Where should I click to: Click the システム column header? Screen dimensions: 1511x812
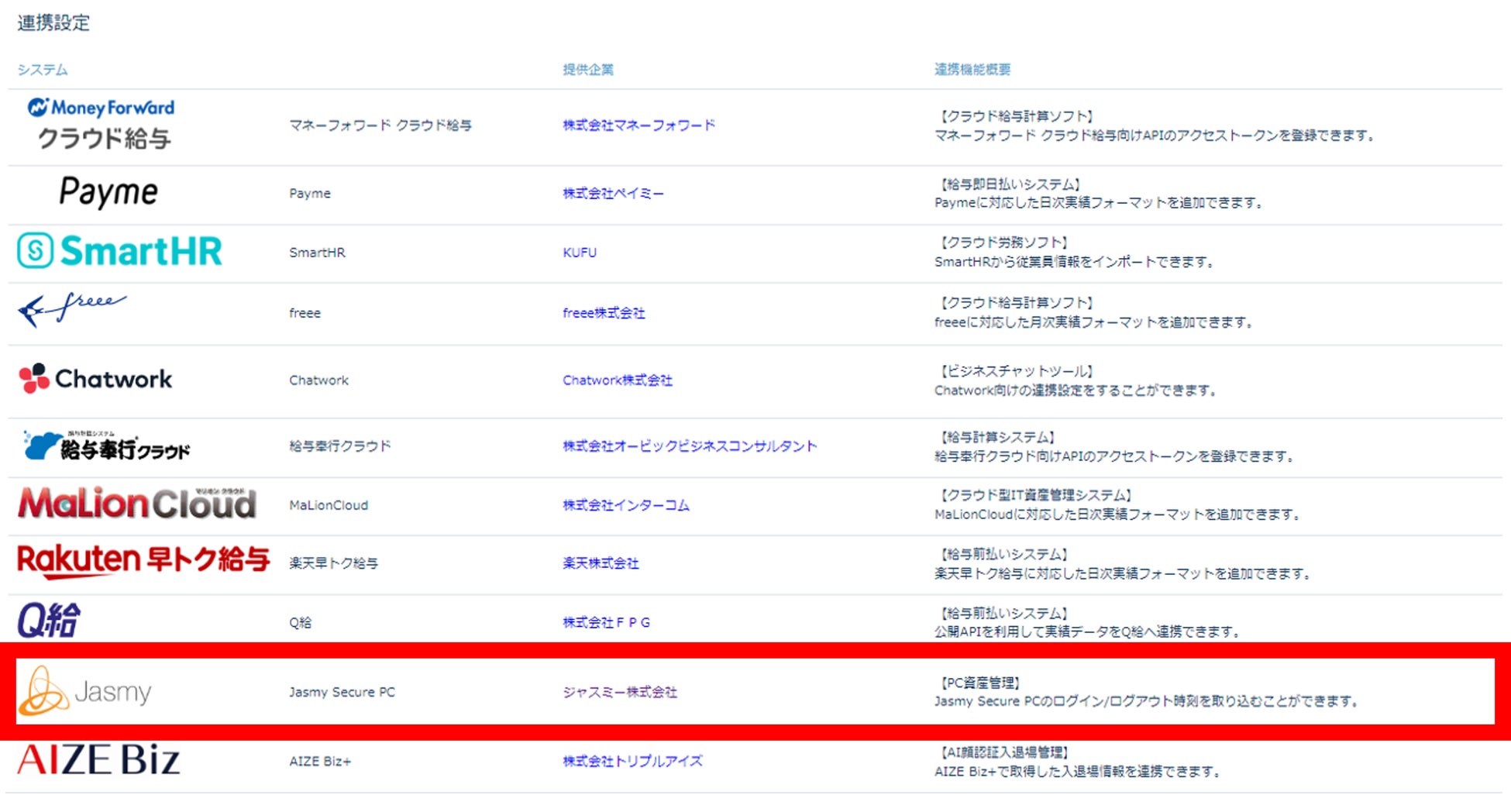click(x=43, y=70)
